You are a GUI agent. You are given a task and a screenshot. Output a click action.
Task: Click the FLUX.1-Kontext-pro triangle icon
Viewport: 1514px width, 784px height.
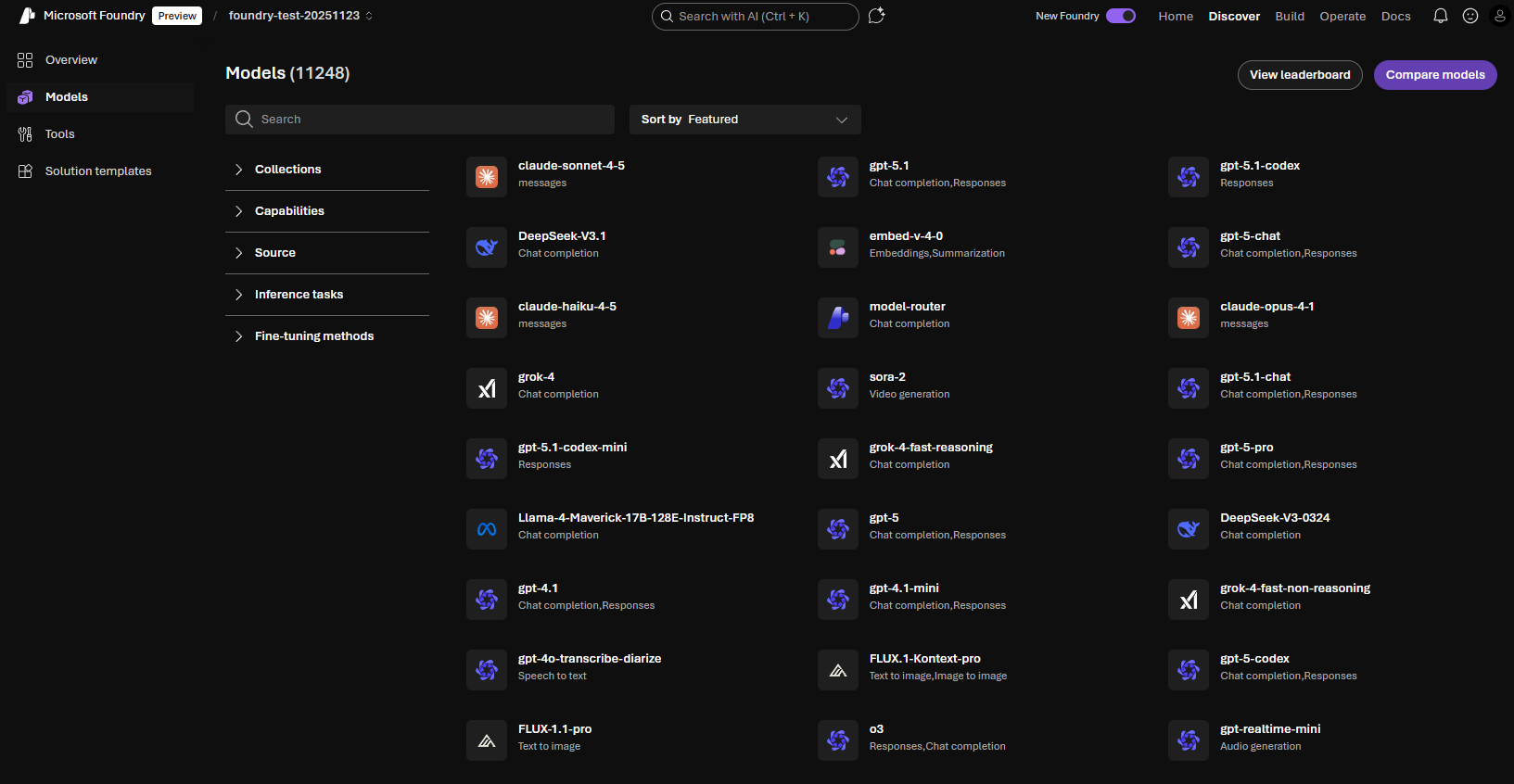[x=838, y=670]
